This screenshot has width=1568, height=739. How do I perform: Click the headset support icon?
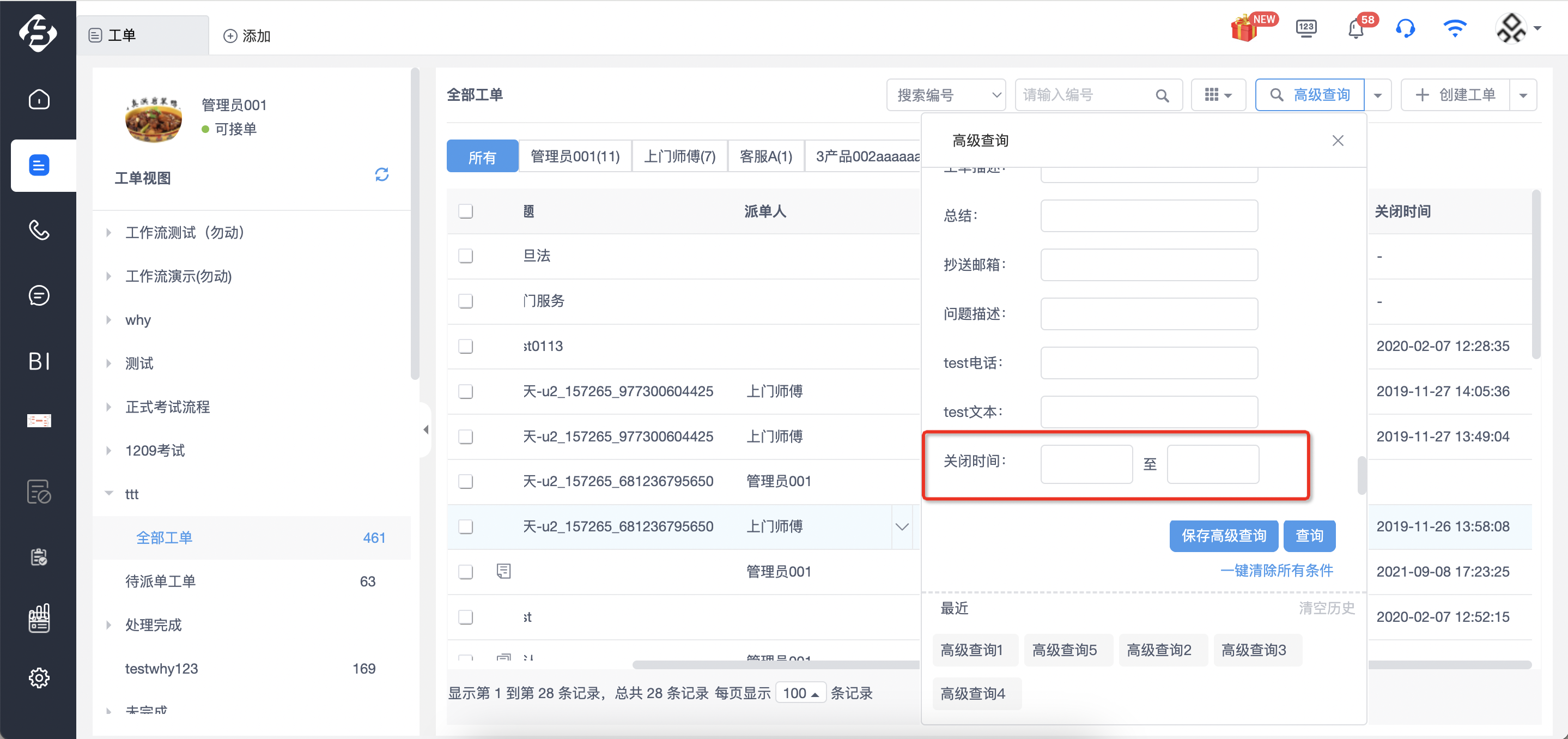1405,28
